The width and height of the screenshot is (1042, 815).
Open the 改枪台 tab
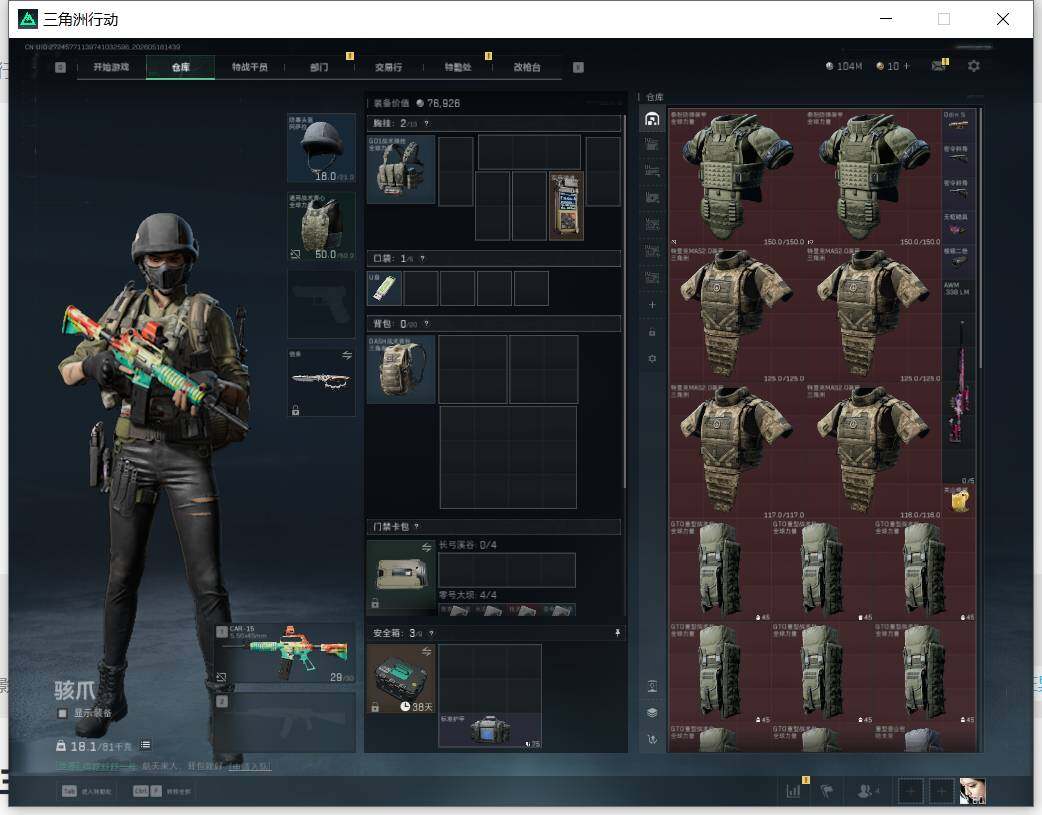pos(527,67)
